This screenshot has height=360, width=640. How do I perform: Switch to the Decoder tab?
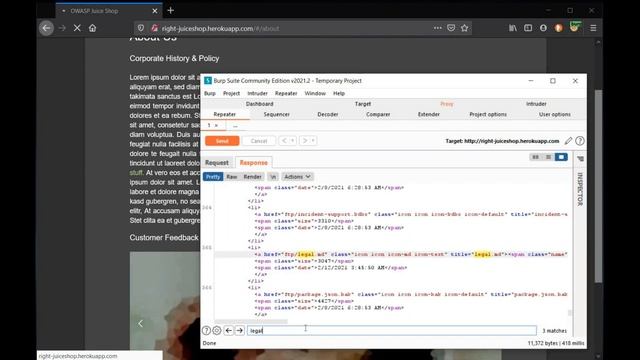(328, 115)
